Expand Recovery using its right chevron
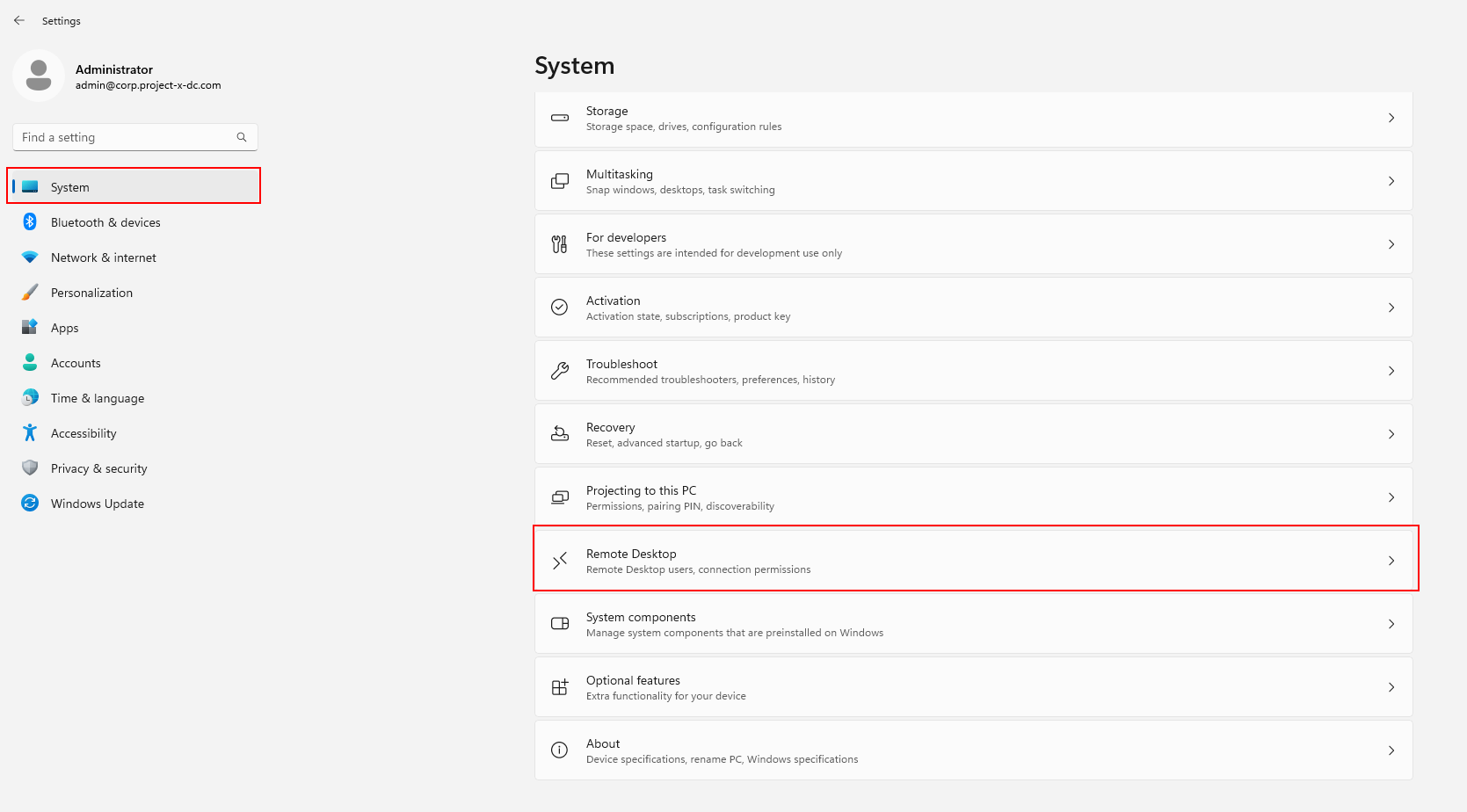 pos(1391,434)
